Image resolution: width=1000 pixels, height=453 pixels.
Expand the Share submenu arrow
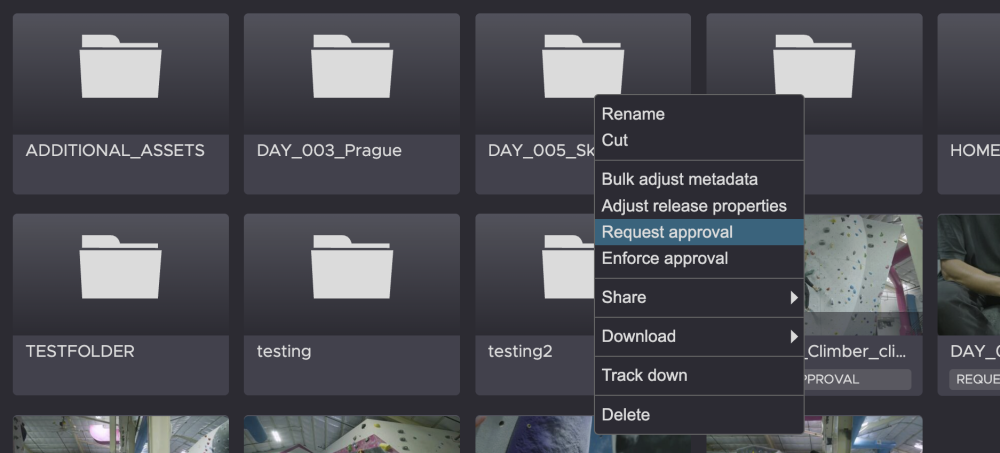pos(794,297)
